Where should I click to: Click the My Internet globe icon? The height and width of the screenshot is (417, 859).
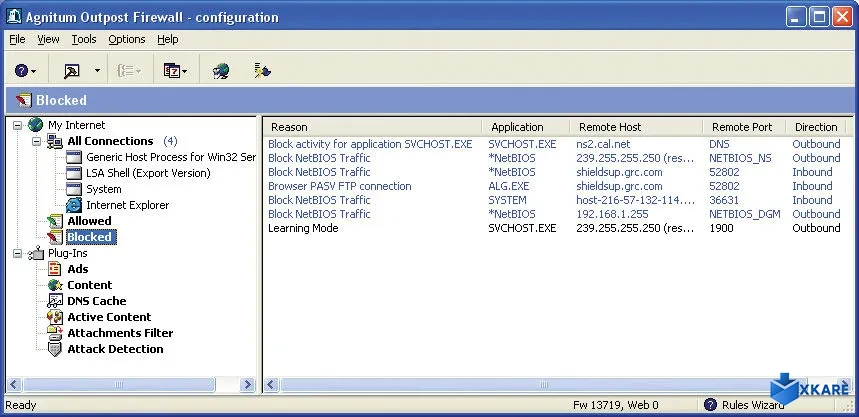click(35, 125)
